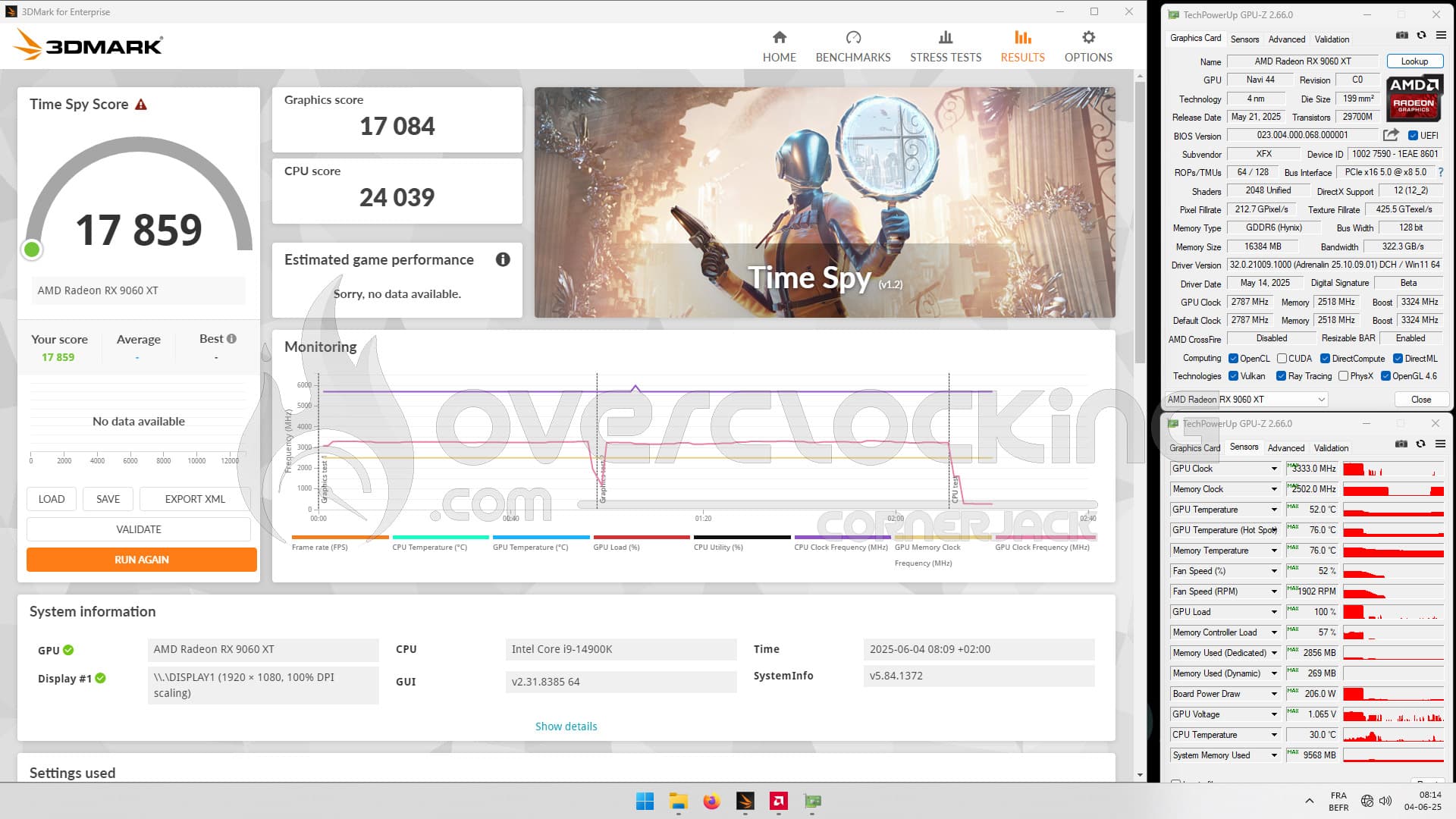Show hidden system tray icons
The height and width of the screenshot is (819, 1456).
pos(1309,801)
